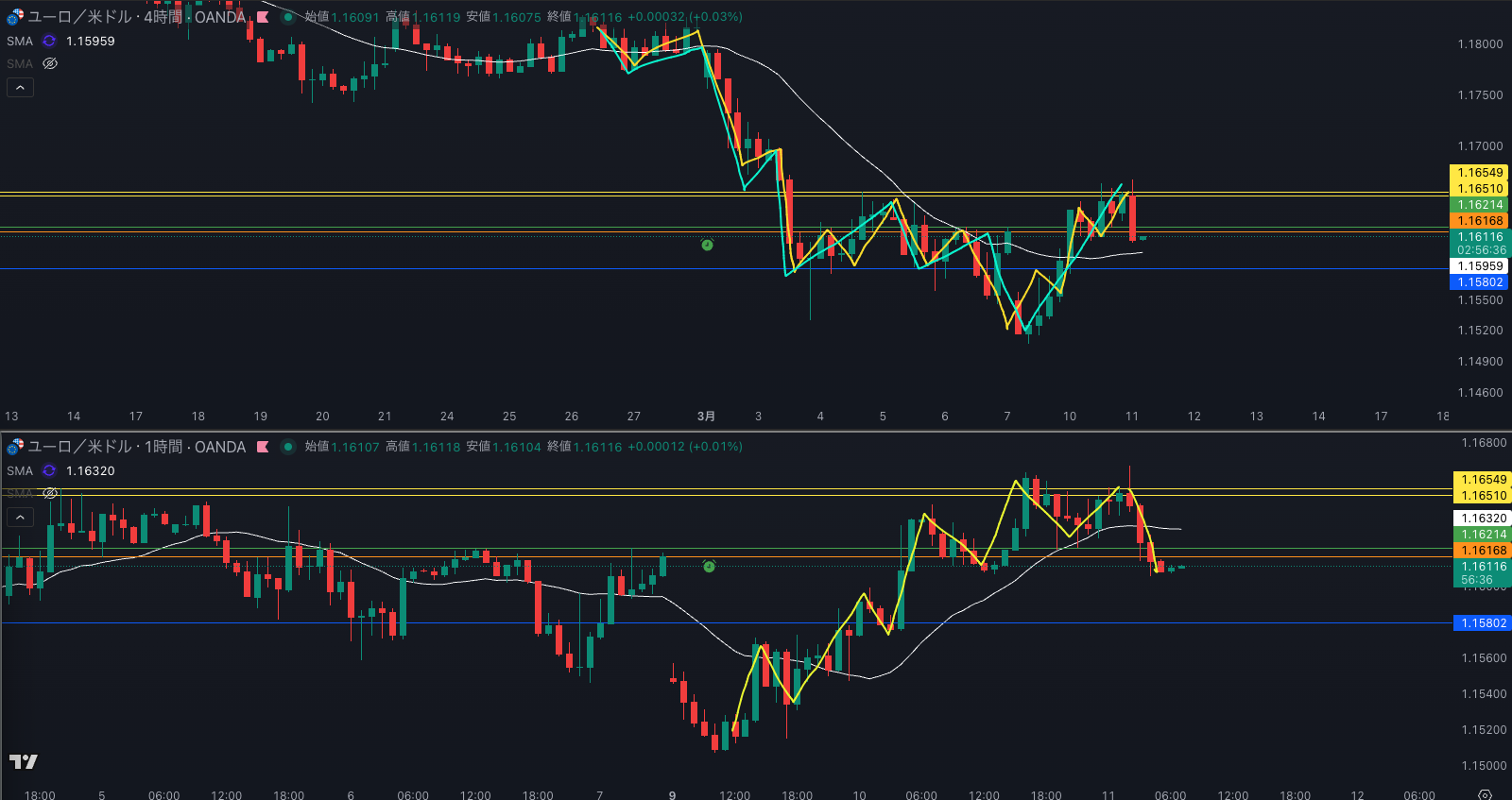This screenshot has width=1512, height=800.
Task: Select the blue 1.15802 price label on upper axis
Action: point(1480,282)
